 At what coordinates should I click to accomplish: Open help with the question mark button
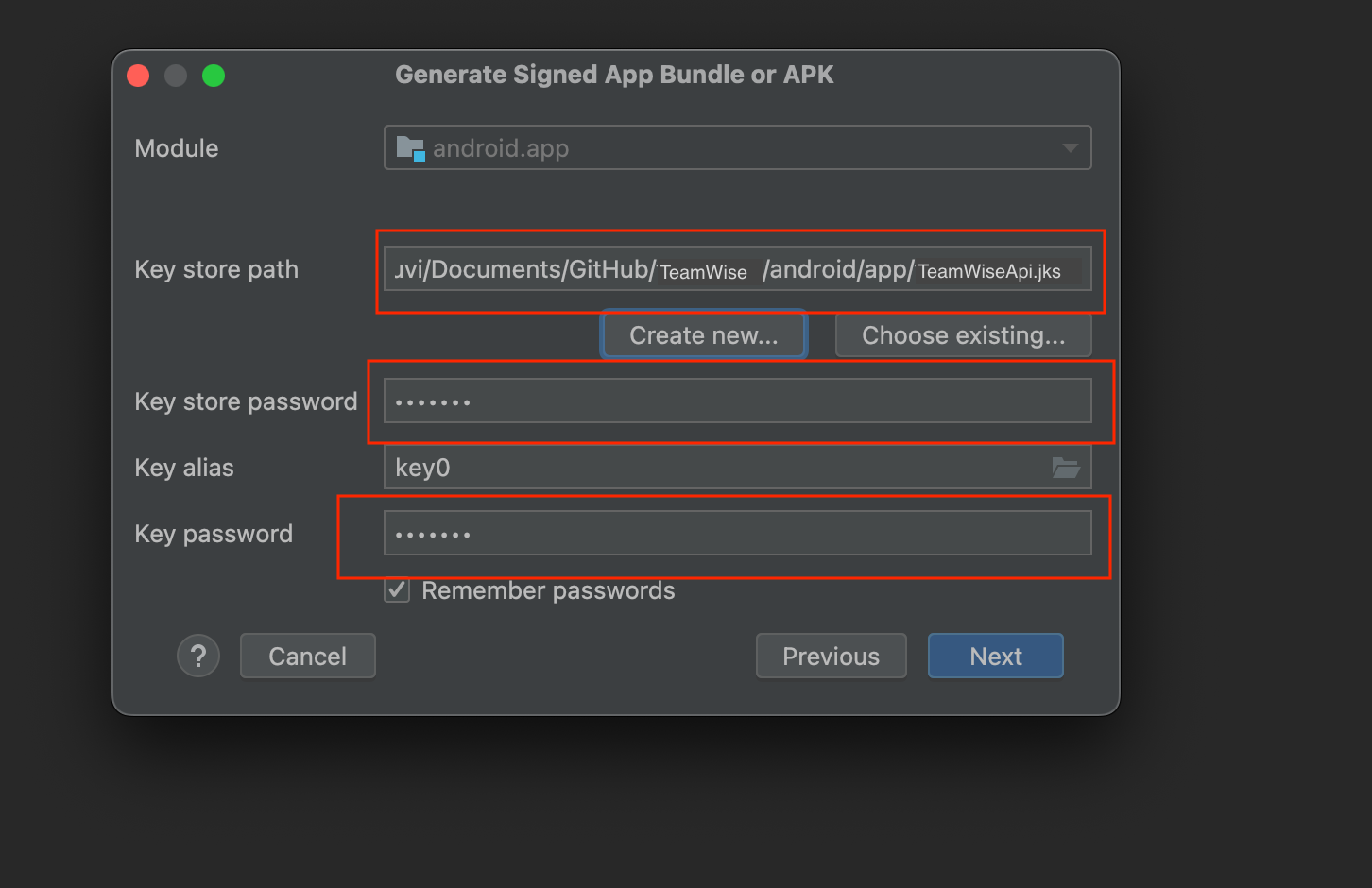click(x=198, y=656)
